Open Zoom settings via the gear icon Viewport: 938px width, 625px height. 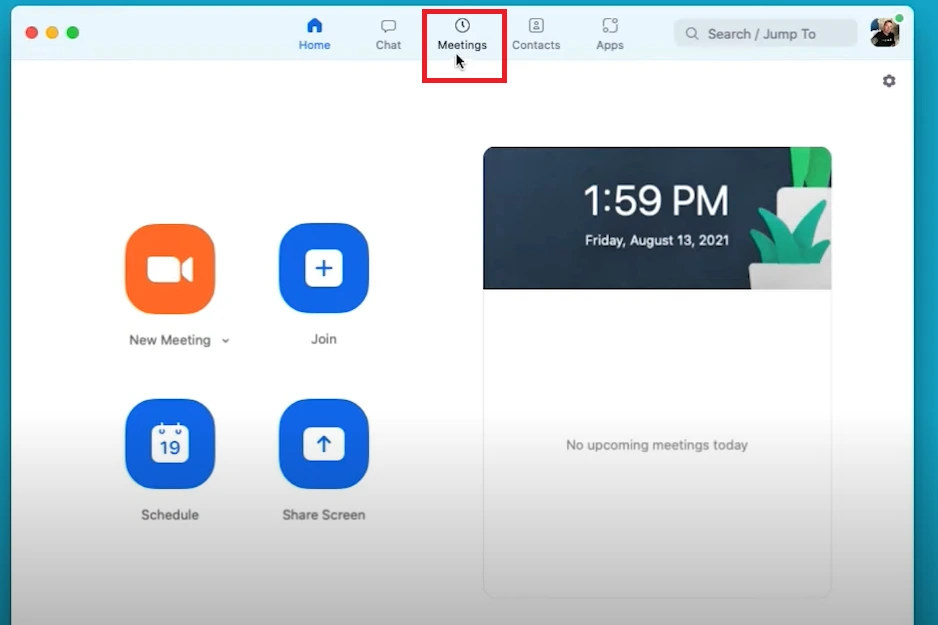[x=888, y=81]
